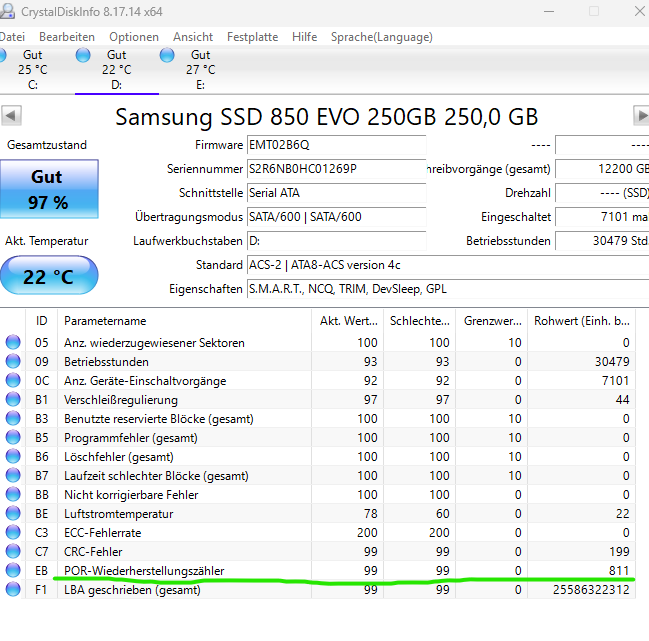Click the Rohwert column header

coord(582,321)
